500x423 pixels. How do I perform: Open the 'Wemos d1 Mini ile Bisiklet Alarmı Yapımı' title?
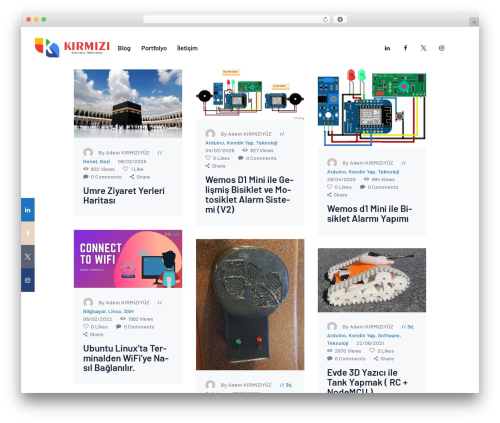tap(369, 214)
